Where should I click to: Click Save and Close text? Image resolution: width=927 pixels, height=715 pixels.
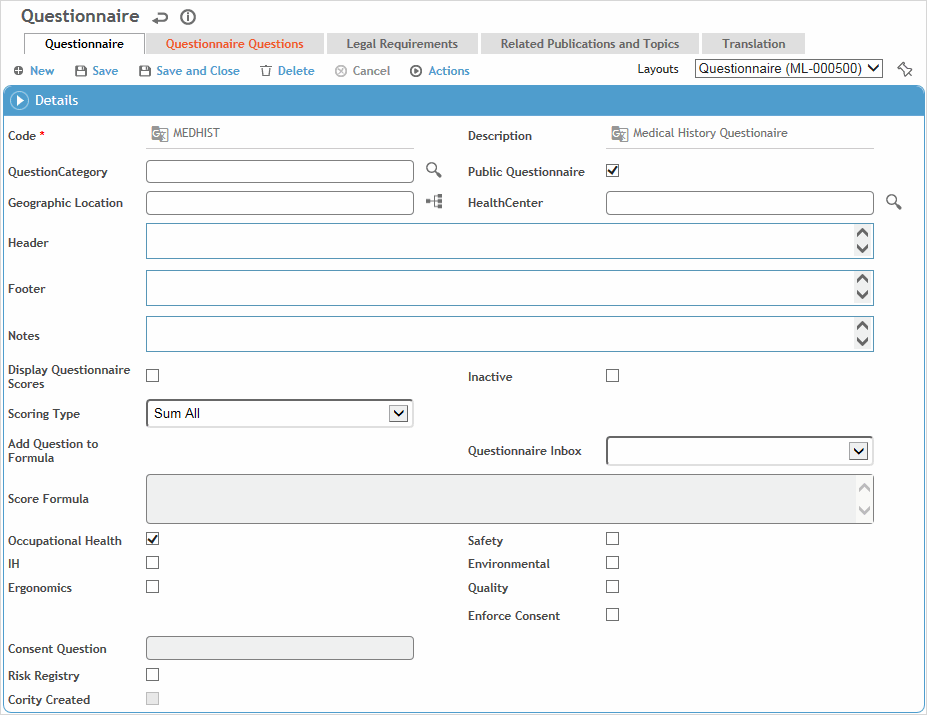198,71
